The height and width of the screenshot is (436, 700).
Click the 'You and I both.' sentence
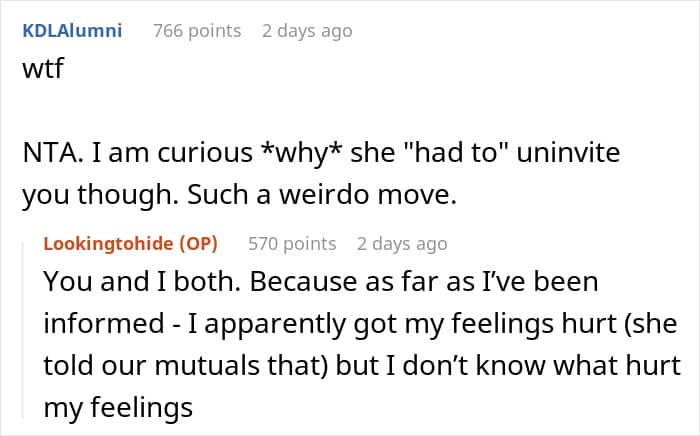(142, 282)
